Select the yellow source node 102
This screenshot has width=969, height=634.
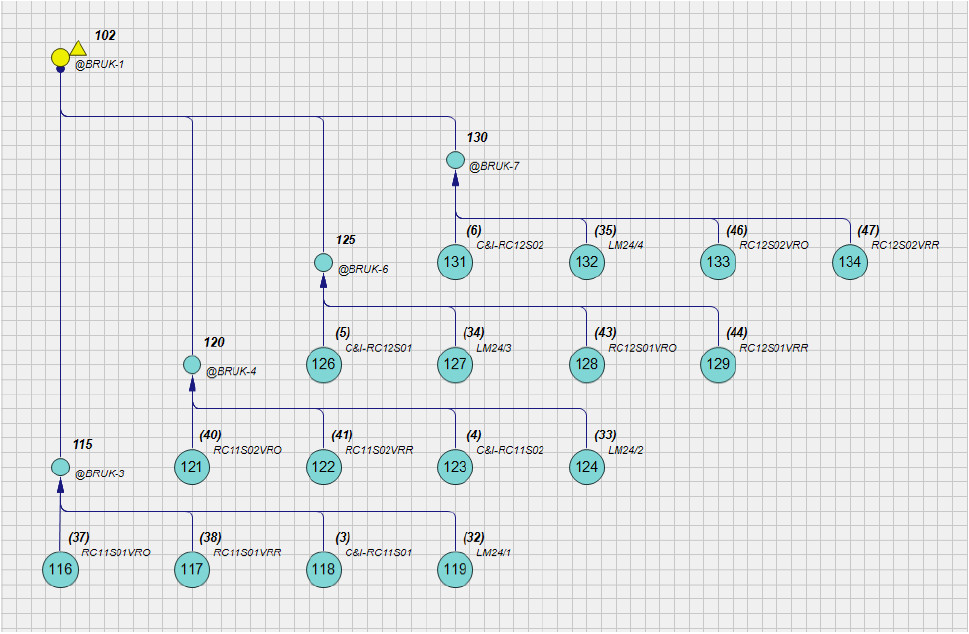[x=61, y=58]
